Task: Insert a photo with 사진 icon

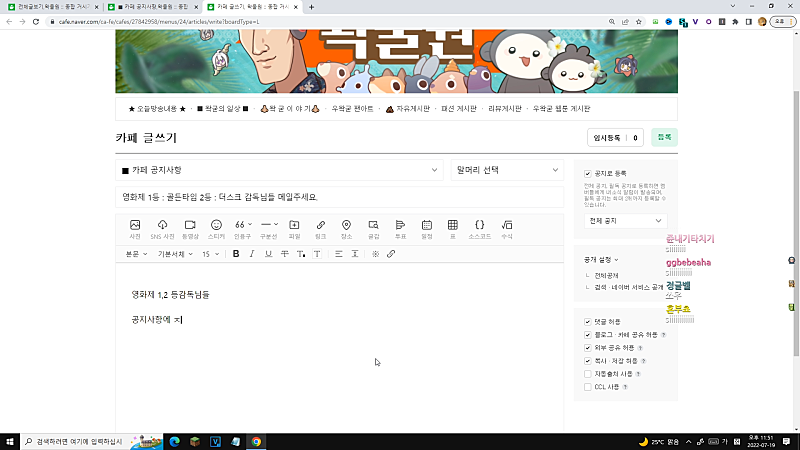Action: click(135, 229)
